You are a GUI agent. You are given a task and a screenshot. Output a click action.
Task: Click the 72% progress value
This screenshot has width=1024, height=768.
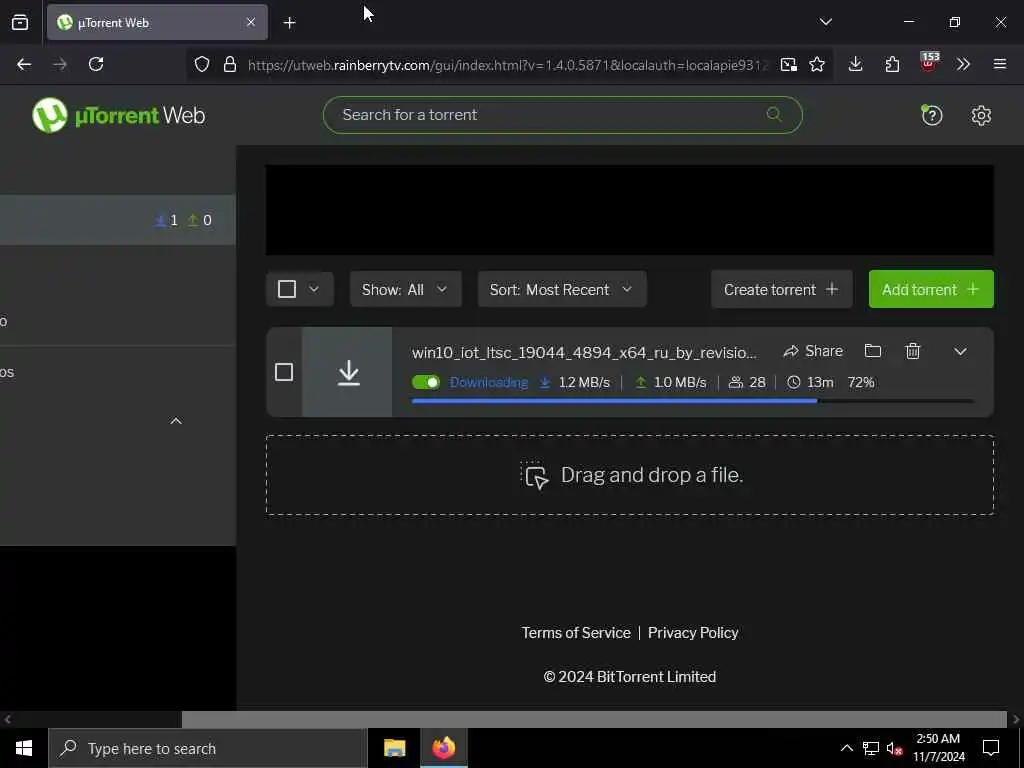[x=861, y=382]
